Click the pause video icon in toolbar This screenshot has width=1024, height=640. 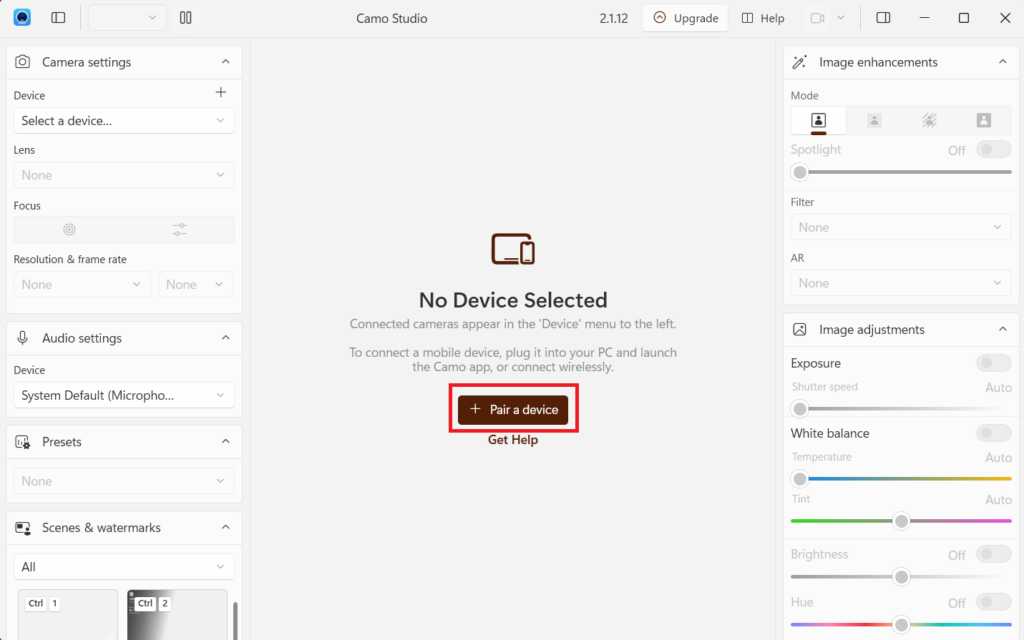[x=185, y=18]
